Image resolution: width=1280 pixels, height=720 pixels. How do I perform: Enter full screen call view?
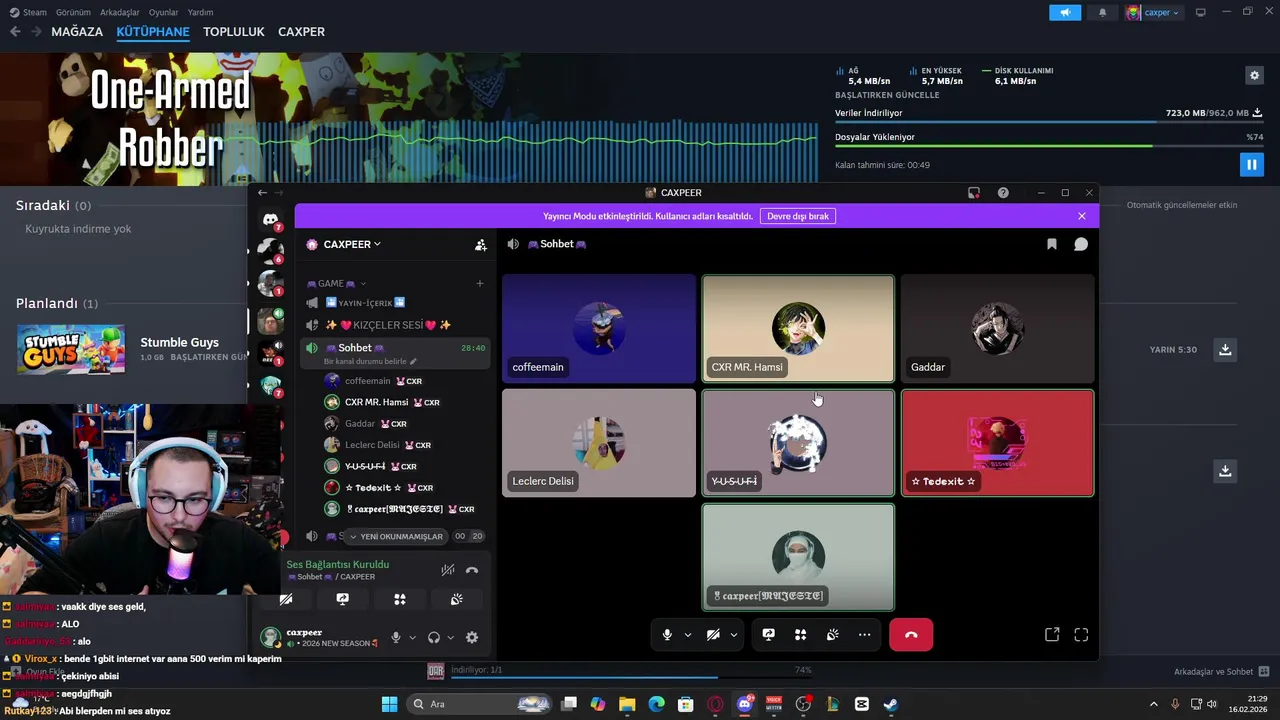click(x=1081, y=635)
